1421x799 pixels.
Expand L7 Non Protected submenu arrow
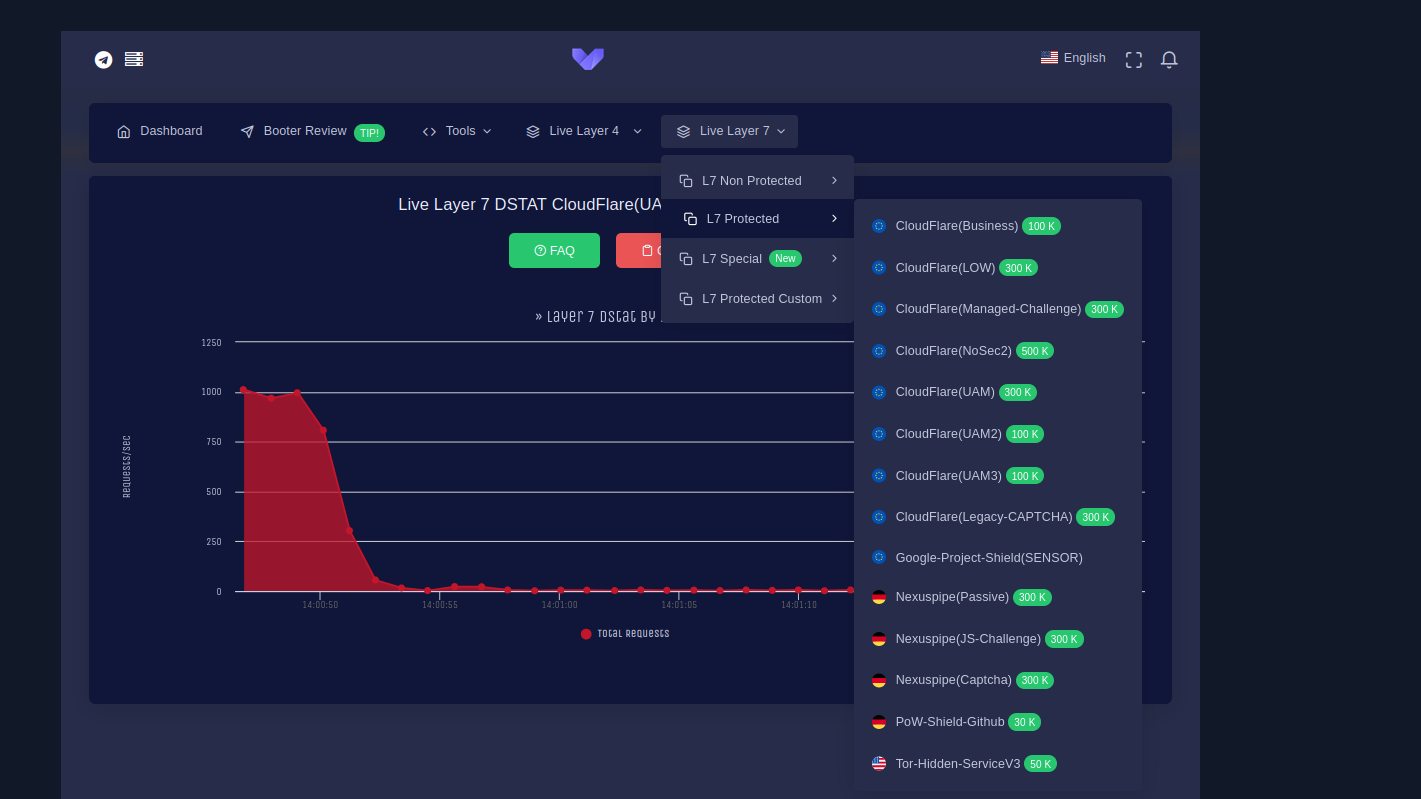click(834, 180)
